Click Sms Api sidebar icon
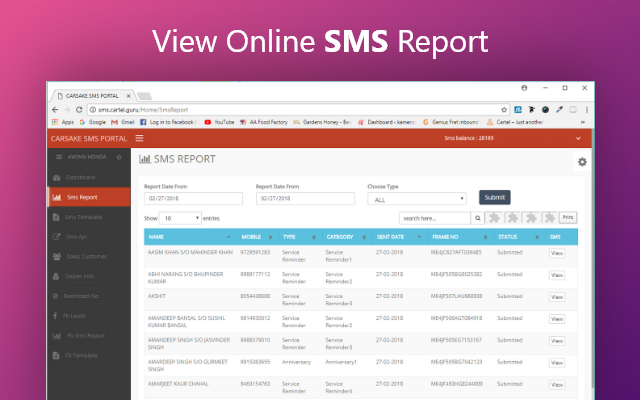The height and width of the screenshot is (400, 640). pos(56,237)
